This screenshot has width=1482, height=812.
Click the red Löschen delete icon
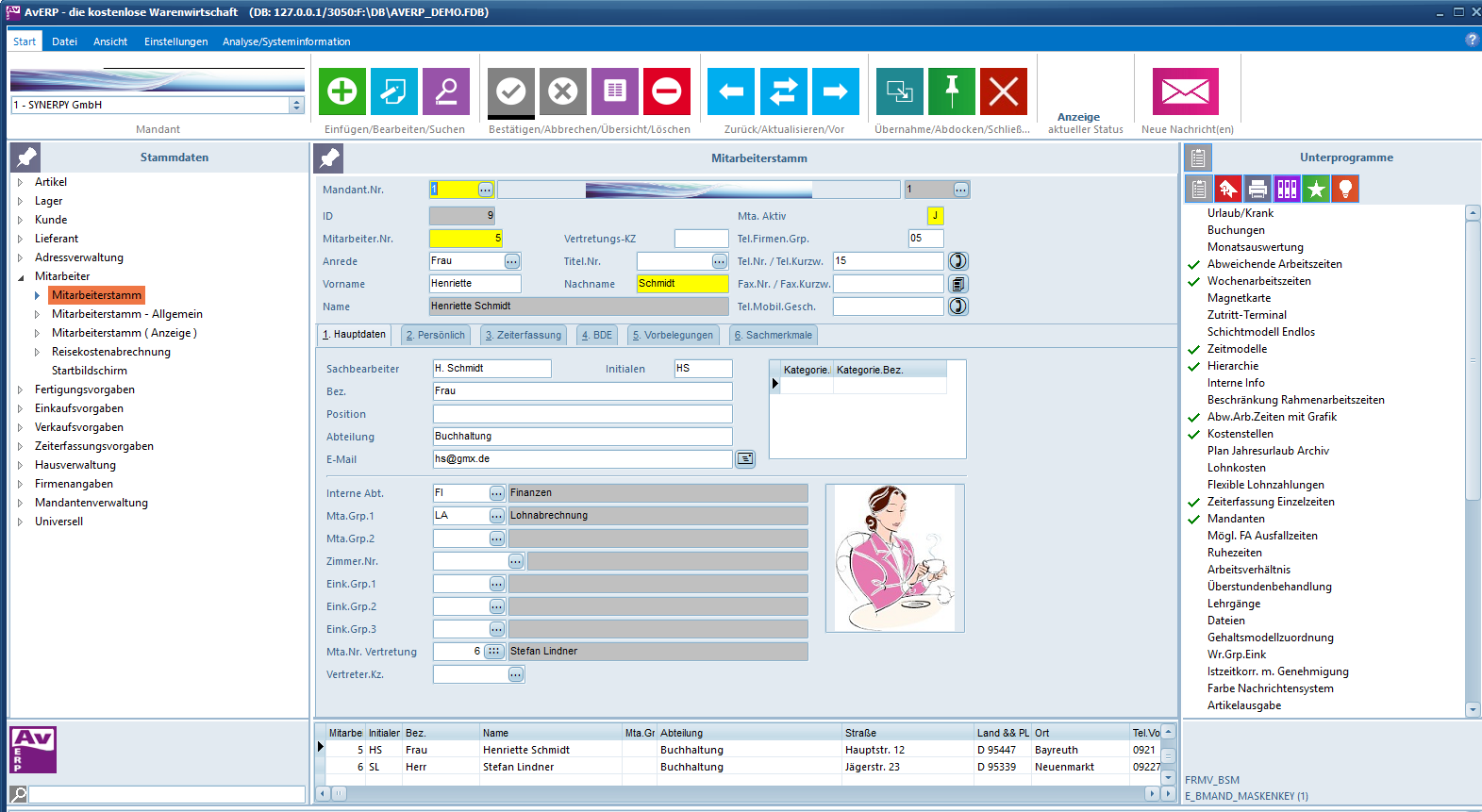coord(666,91)
